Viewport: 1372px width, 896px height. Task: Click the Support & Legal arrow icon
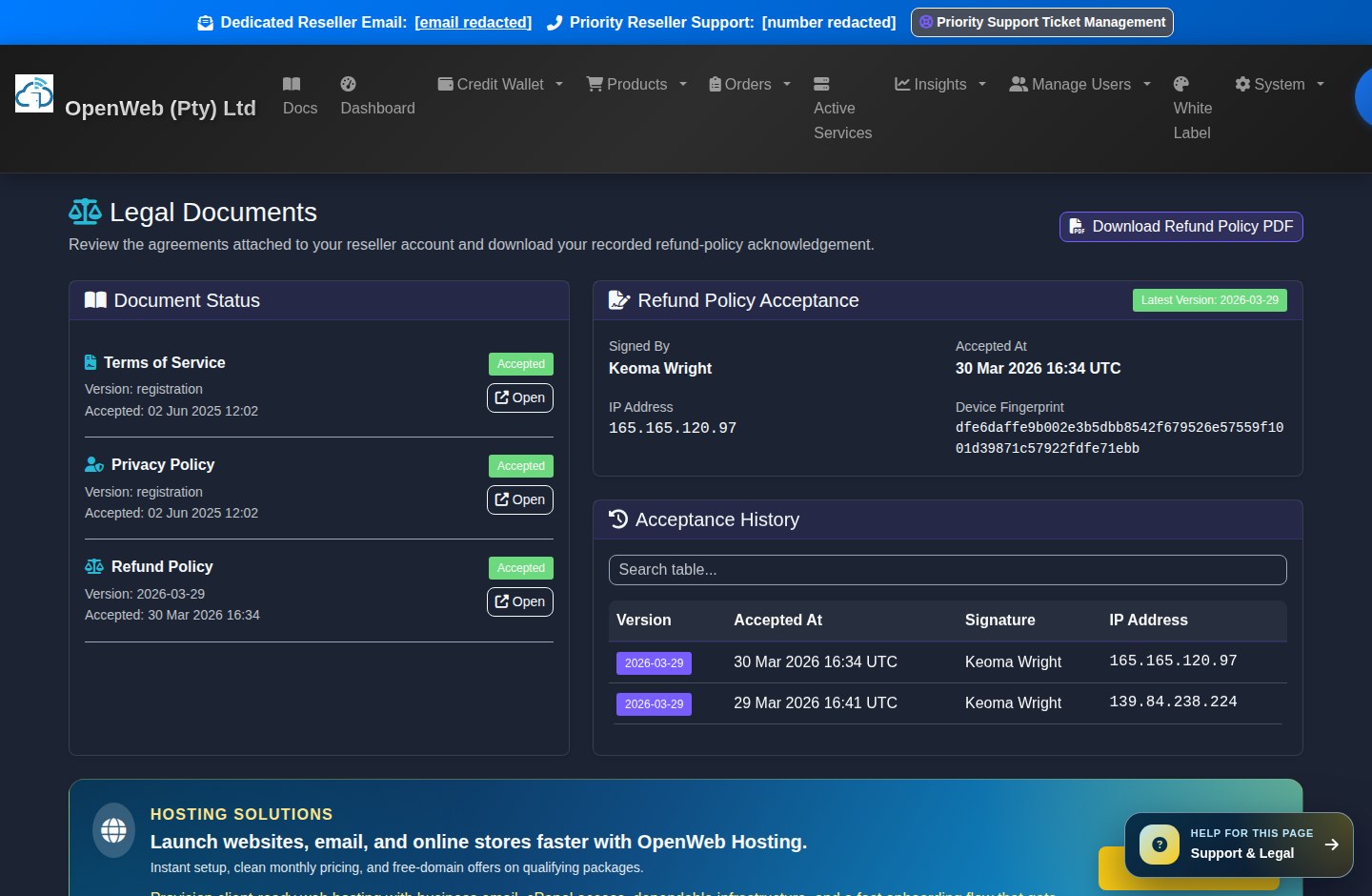1332,845
